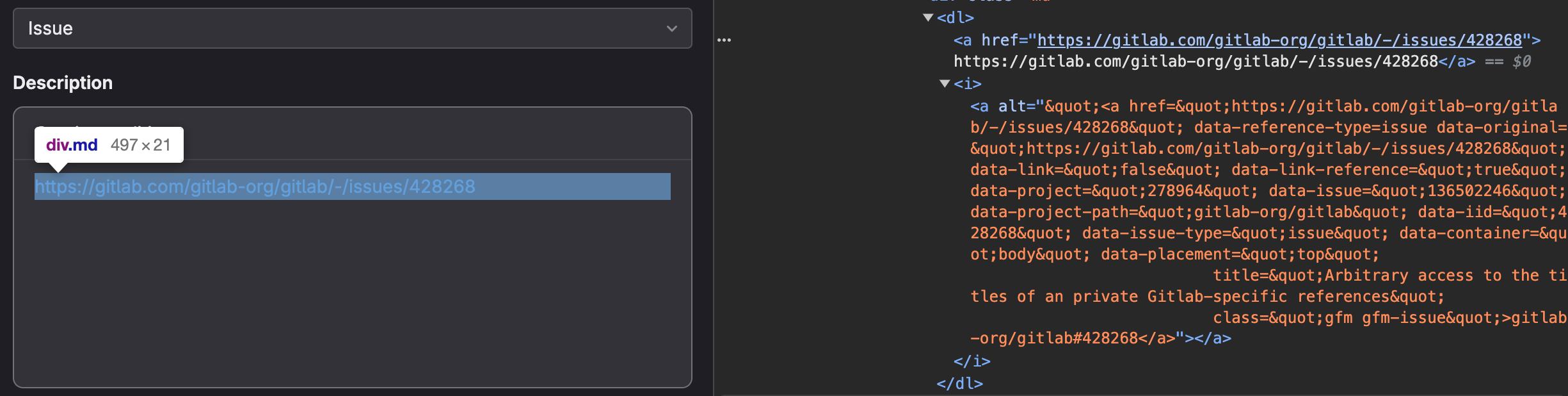1568x396 pixels.
Task: Open the href URL in DevTools anchor tag
Action: [1279, 40]
